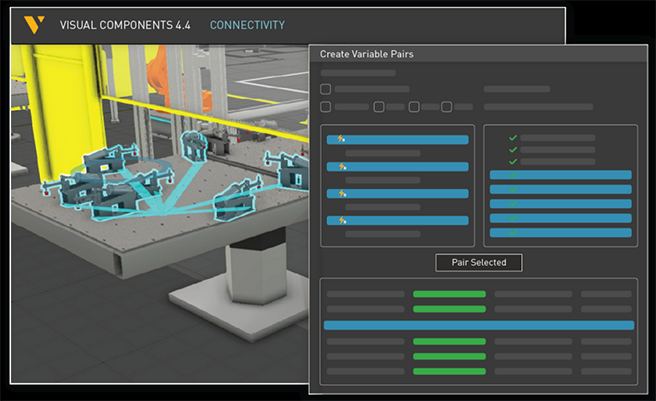Open the Connectivity tab
This screenshot has width=656, height=401.
click(x=247, y=25)
